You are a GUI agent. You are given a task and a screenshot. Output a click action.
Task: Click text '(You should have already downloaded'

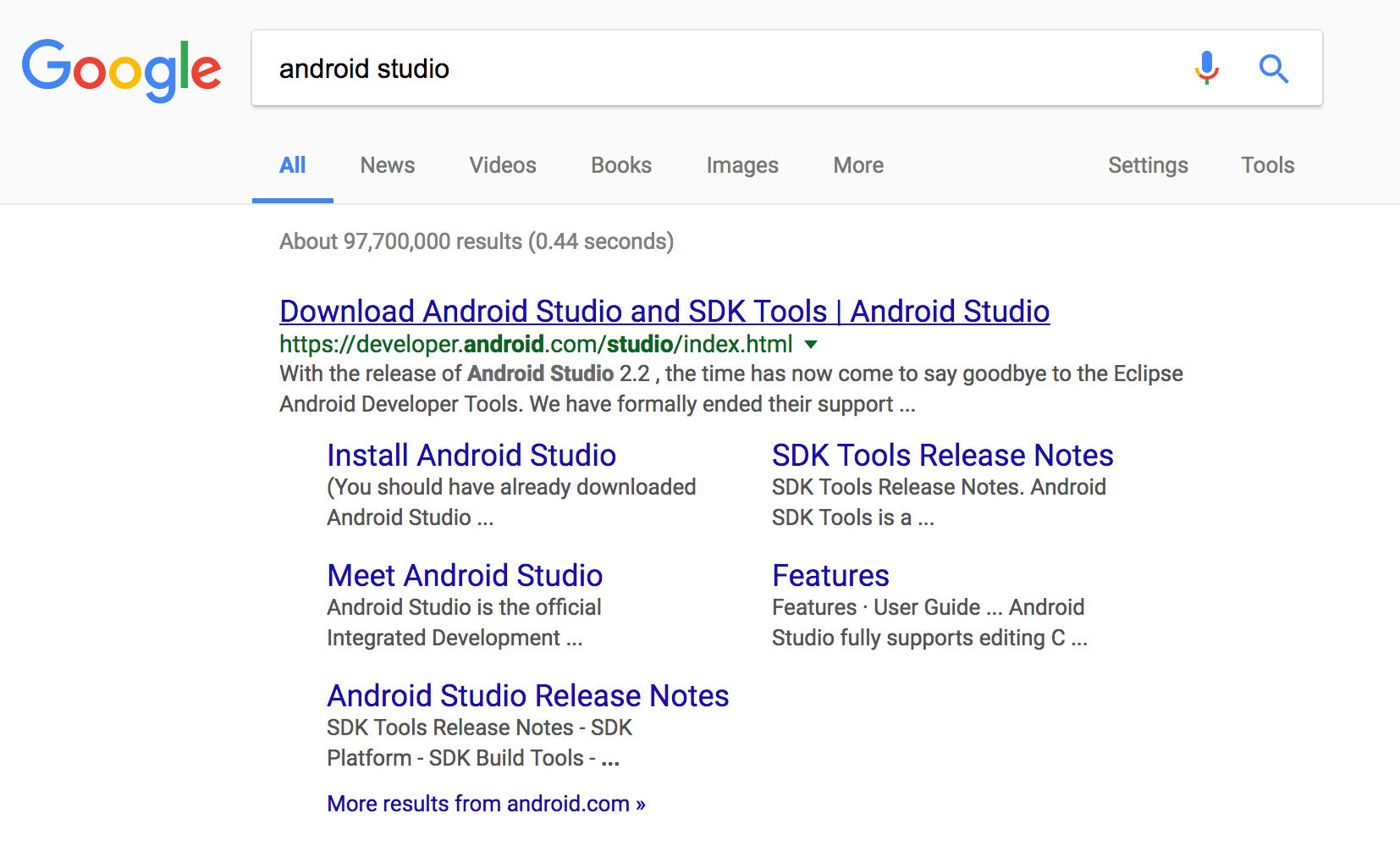coord(511,487)
